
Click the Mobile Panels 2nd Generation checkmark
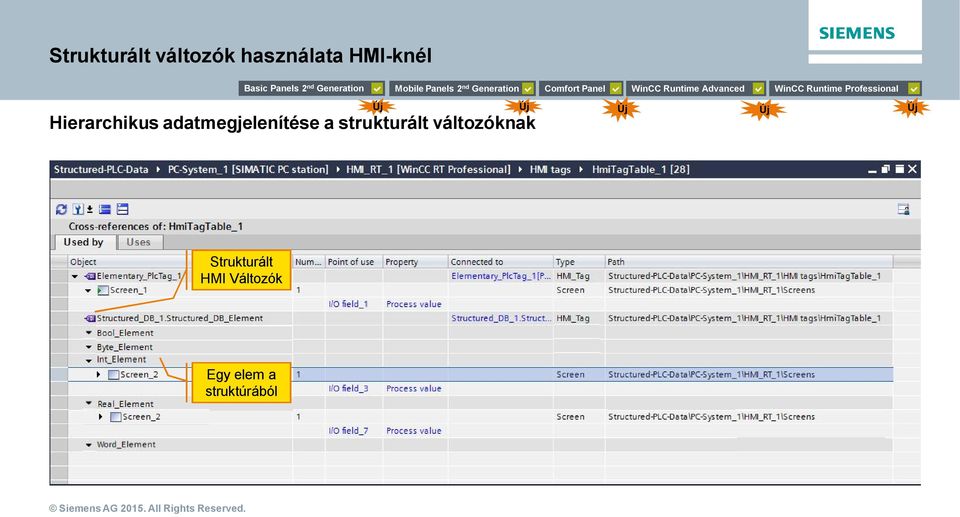(528, 89)
